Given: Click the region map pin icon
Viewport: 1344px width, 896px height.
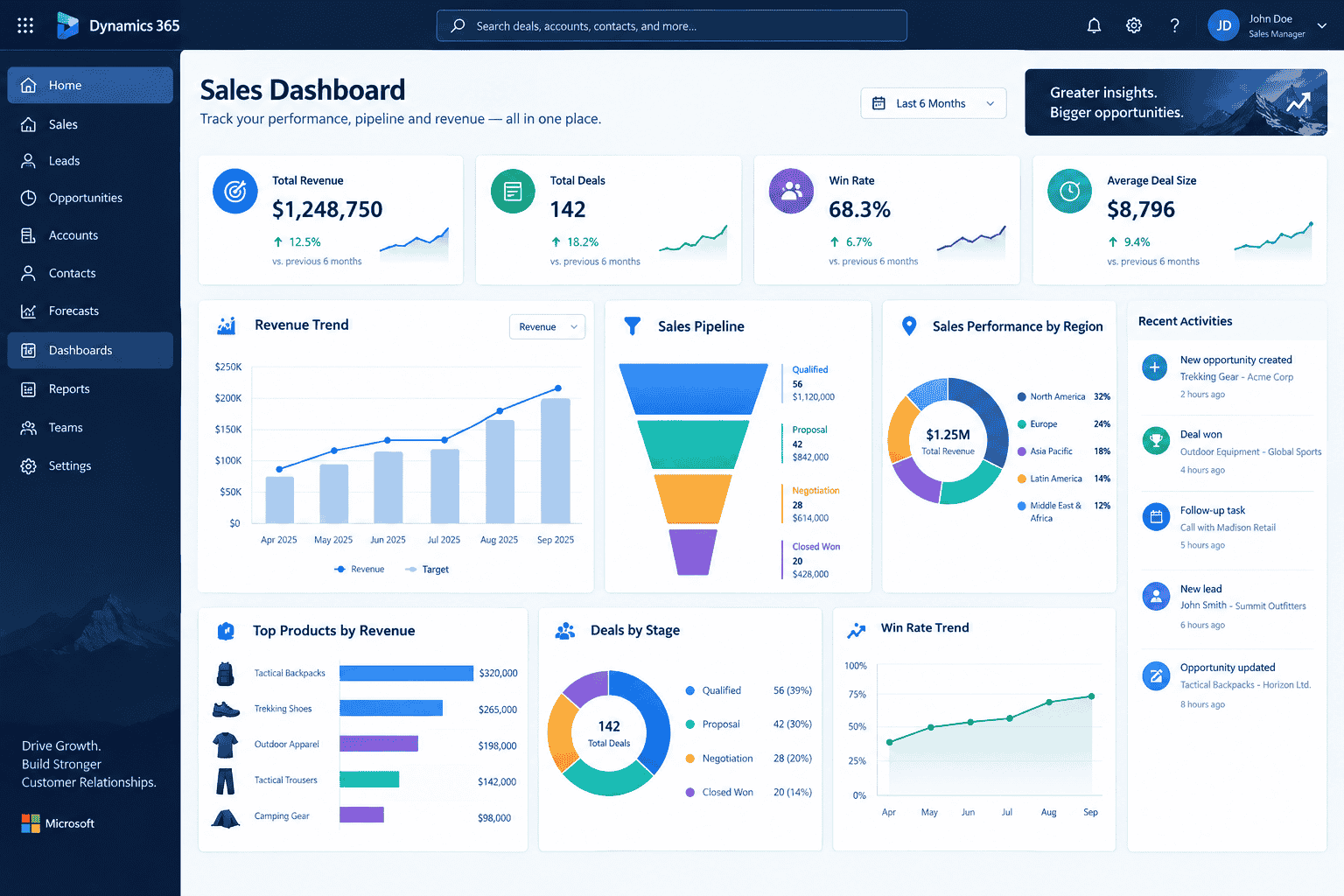Looking at the screenshot, I should pyautogui.click(x=909, y=326).
